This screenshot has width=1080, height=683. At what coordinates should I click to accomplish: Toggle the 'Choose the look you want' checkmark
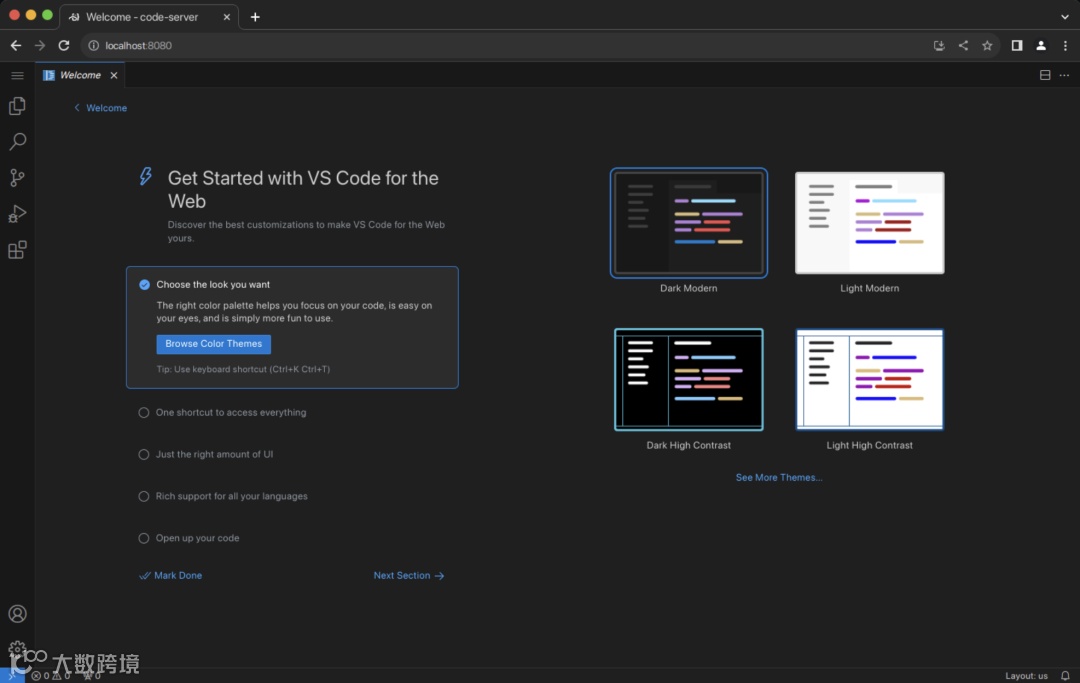pos(144,284)
